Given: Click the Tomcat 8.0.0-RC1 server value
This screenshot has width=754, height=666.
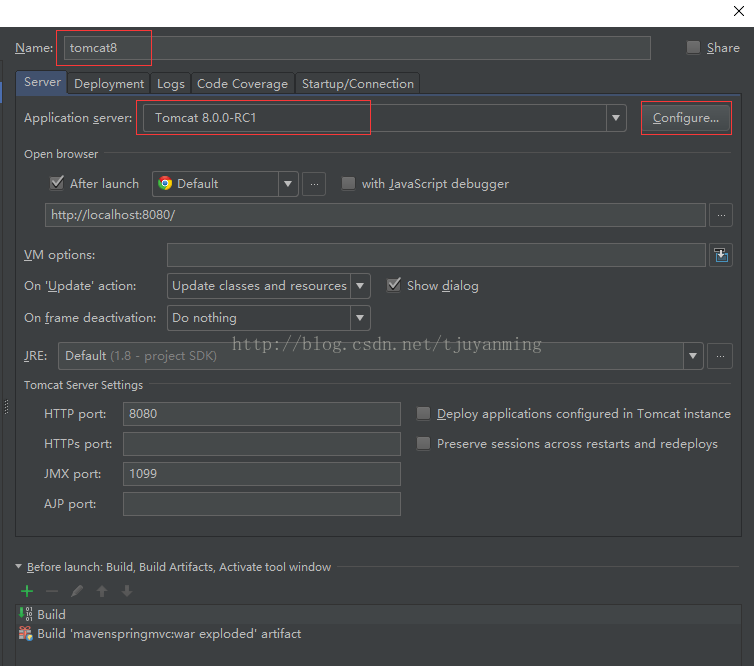Looking at the screenshot, I should pyautogui.click(x=205, y=118).
